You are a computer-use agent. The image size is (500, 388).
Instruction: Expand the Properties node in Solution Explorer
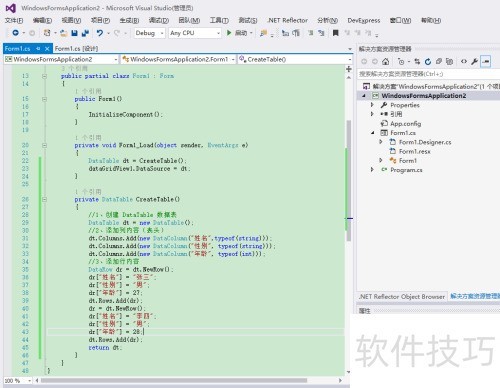click(372, 105)
